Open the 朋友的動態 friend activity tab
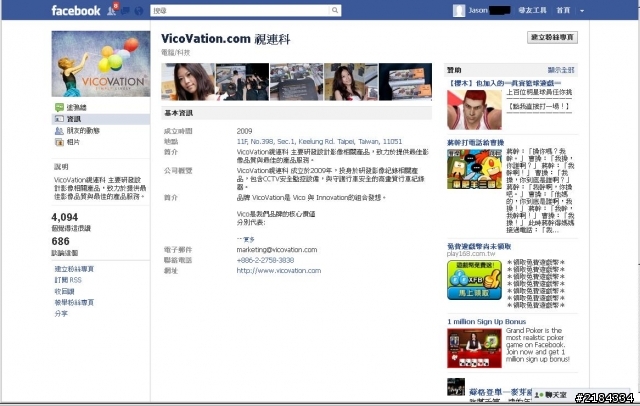This screenshot has height=406, width=640. point(83,131)
